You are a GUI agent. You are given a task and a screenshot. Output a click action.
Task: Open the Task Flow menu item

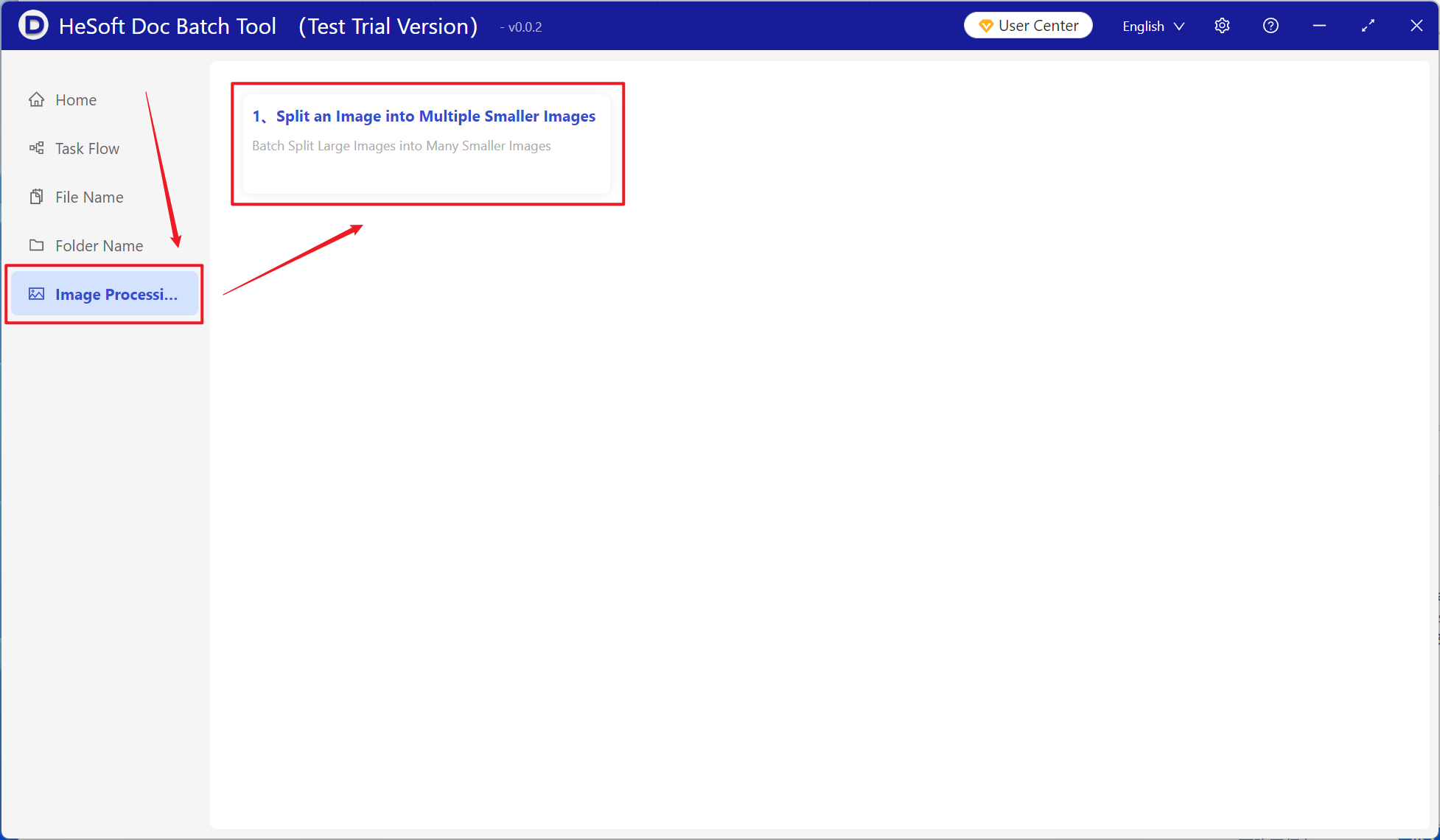click(104, 148)
